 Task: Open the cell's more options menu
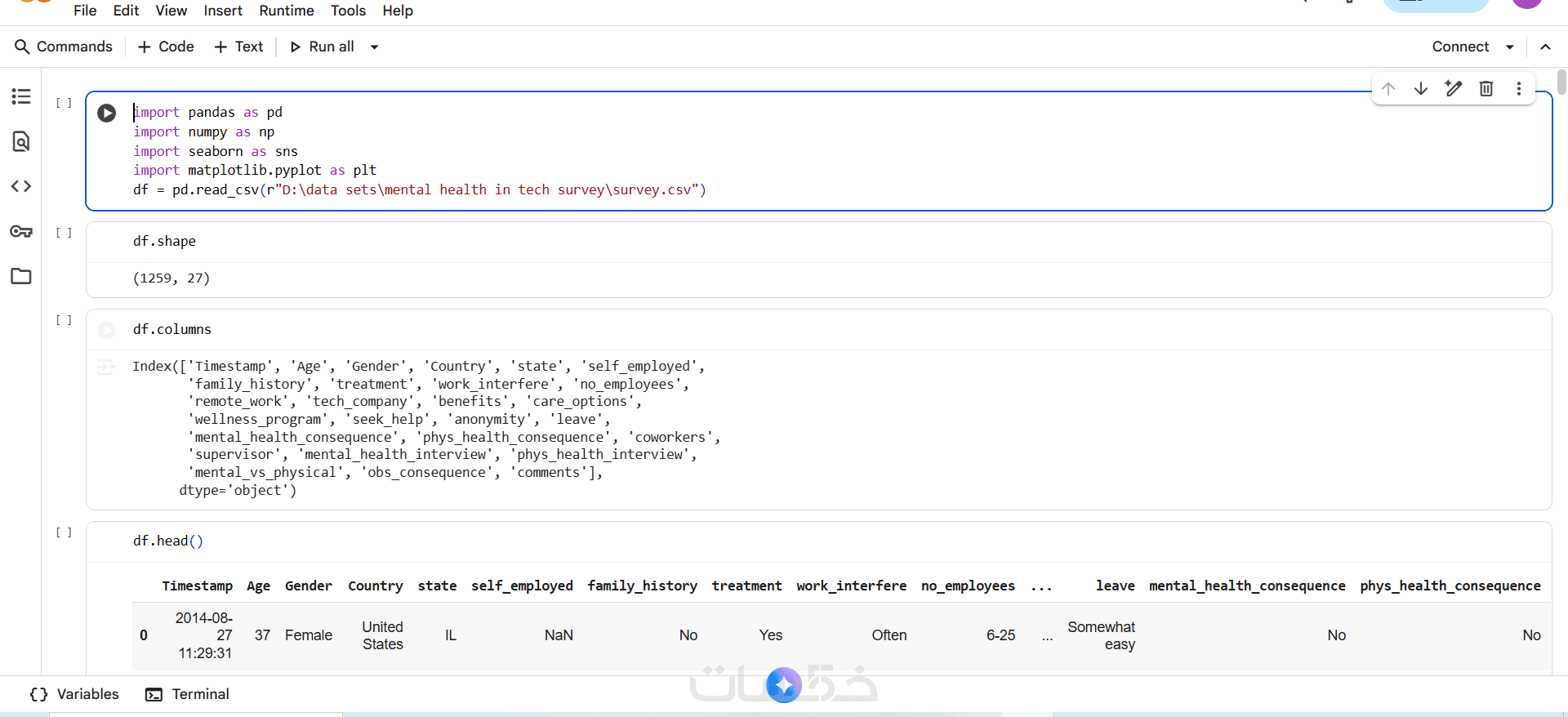1519,88
